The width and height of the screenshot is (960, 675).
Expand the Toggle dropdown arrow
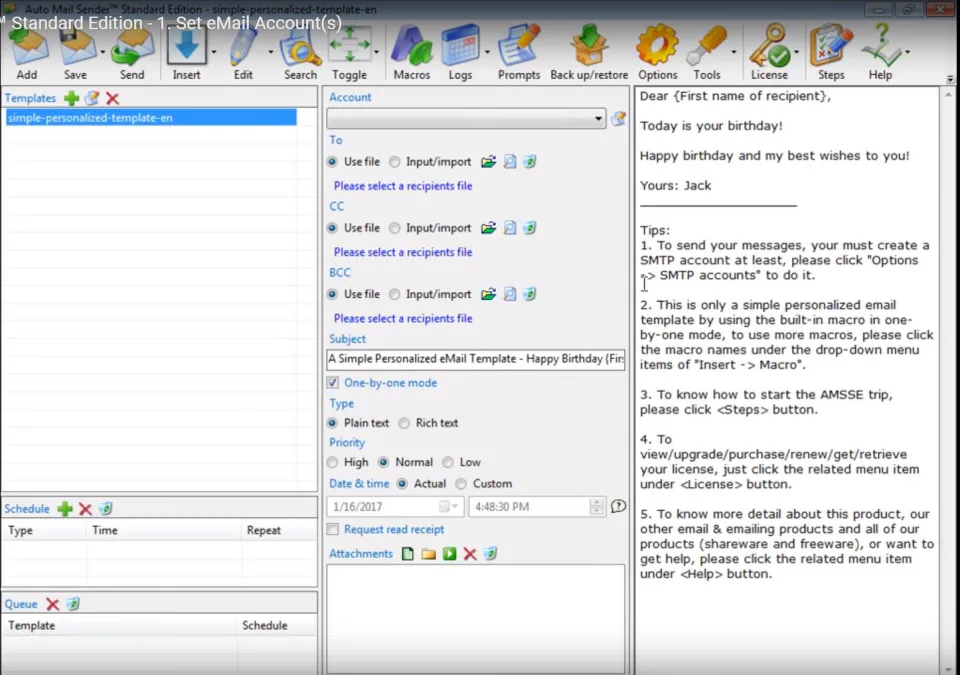[x=376, y=52]
